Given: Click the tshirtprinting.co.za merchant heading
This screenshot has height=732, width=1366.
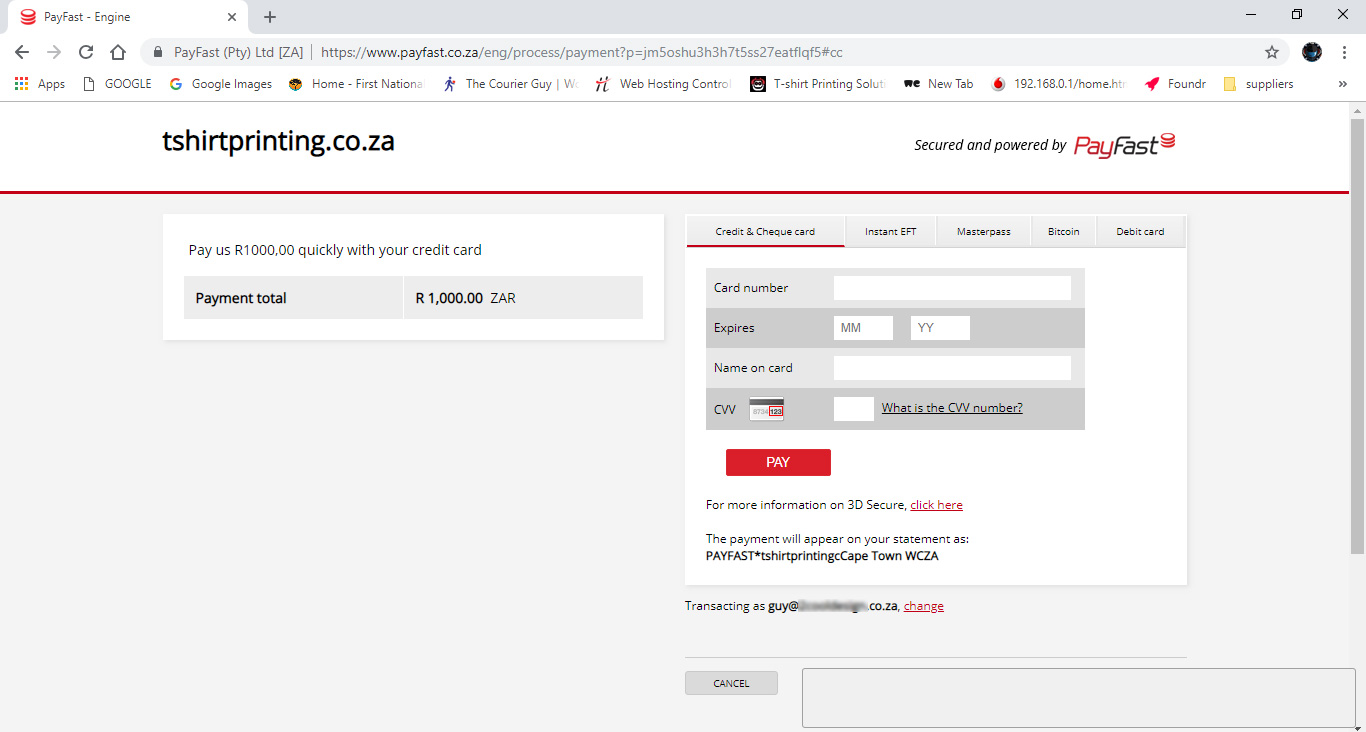Looking at the screenshot, I should pos(278,142).
